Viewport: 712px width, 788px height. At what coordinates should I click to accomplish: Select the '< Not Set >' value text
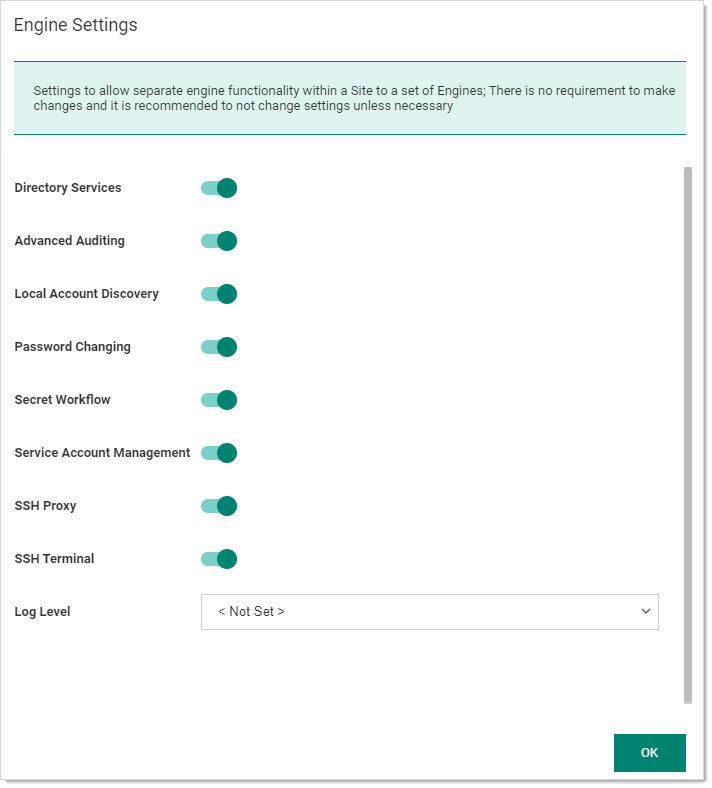[x=251, y=612]
